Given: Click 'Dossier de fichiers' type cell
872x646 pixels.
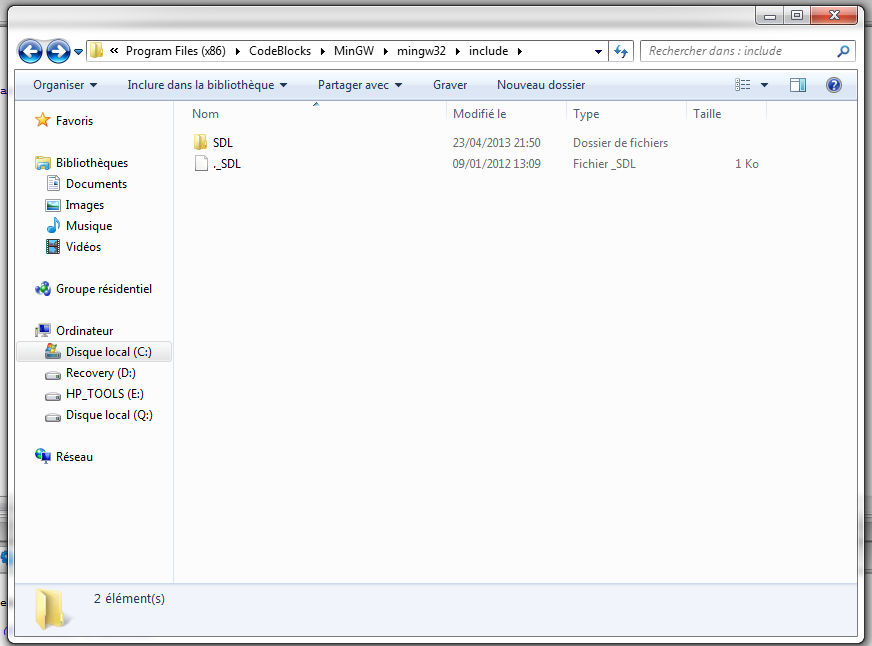Looking at the screenshot, I should point(620,143).
